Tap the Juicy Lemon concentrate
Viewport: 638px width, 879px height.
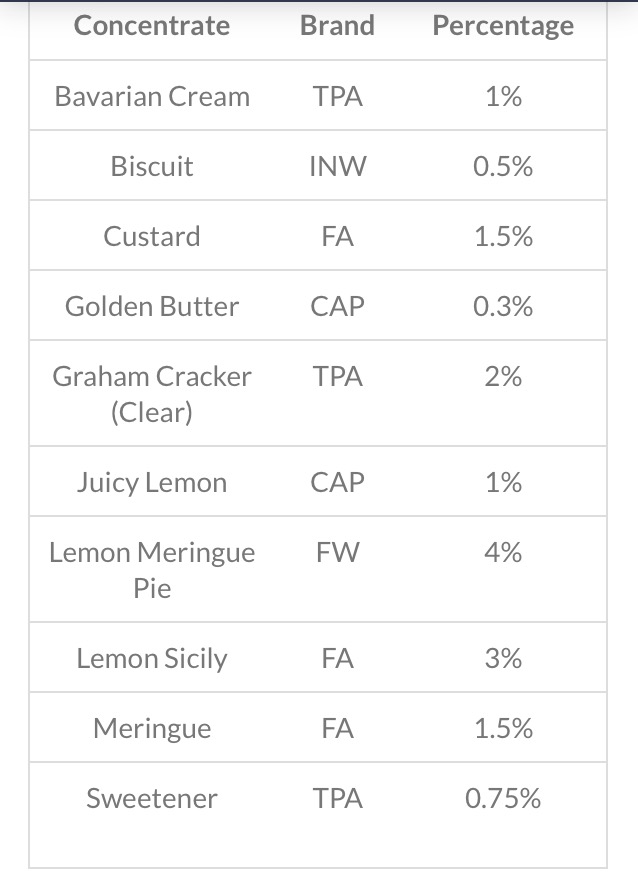[x=153, y=483]
